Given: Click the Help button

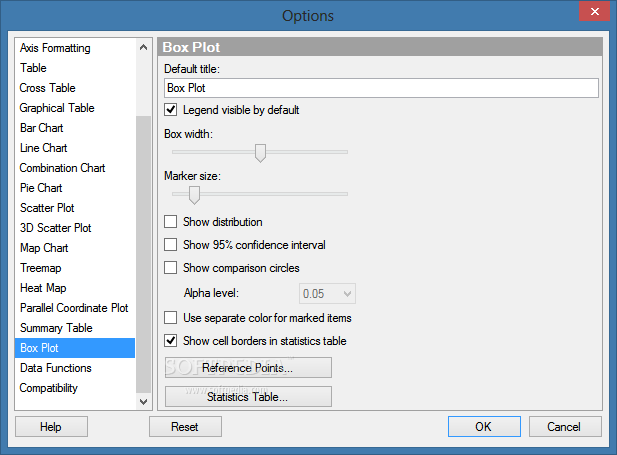Looking at the screenshot, I should point(51,427).
